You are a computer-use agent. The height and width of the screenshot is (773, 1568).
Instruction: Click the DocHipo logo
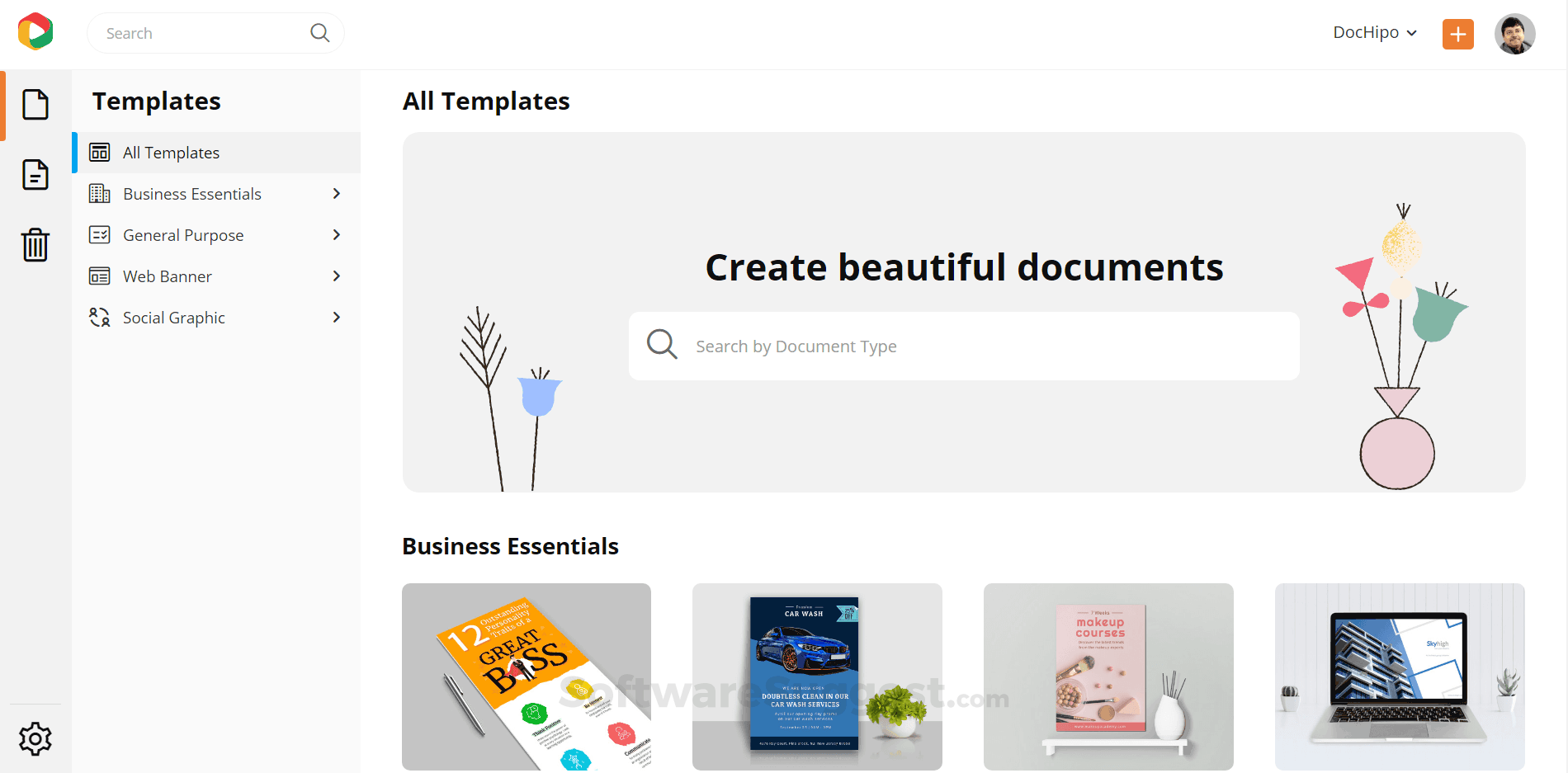coord(35,32)
